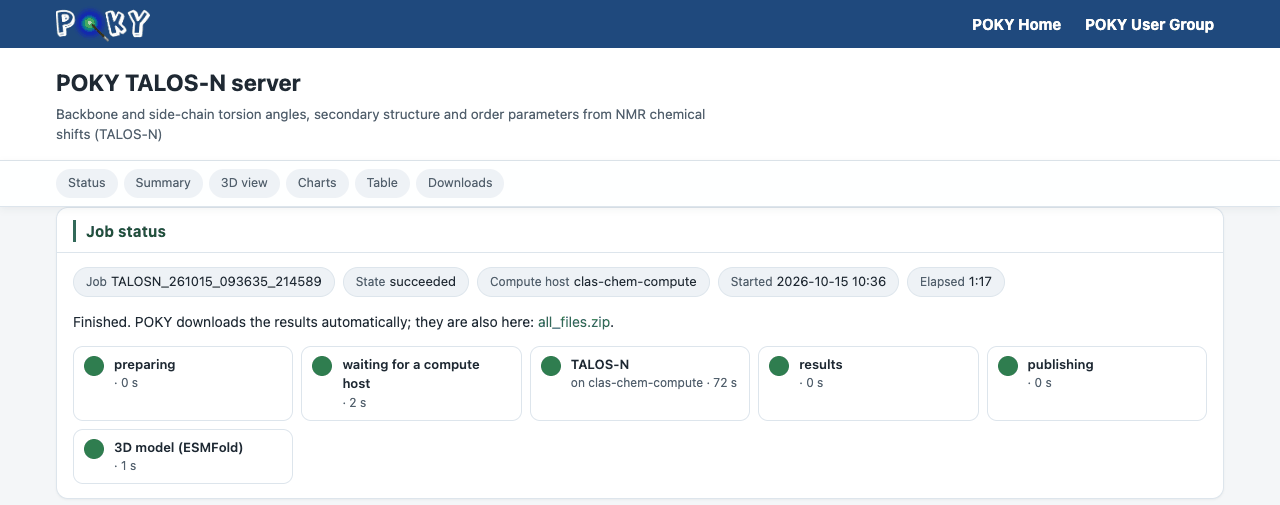Go to the Charts tab
This screenshot has width=1280, height=505.
click(x=317, y=183)
